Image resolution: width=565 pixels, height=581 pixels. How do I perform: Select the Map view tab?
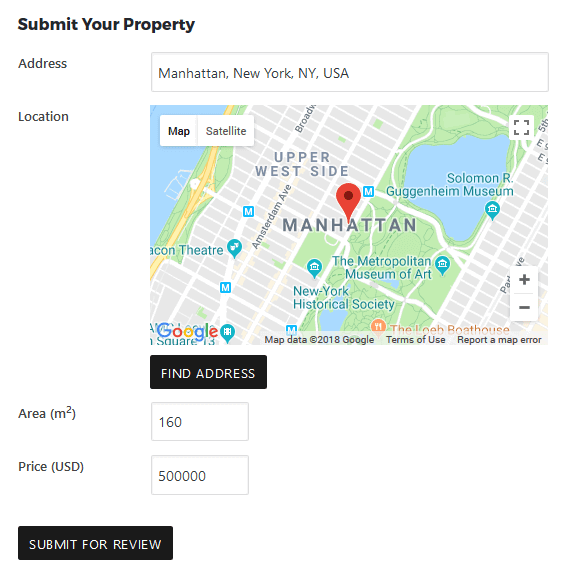179,131
